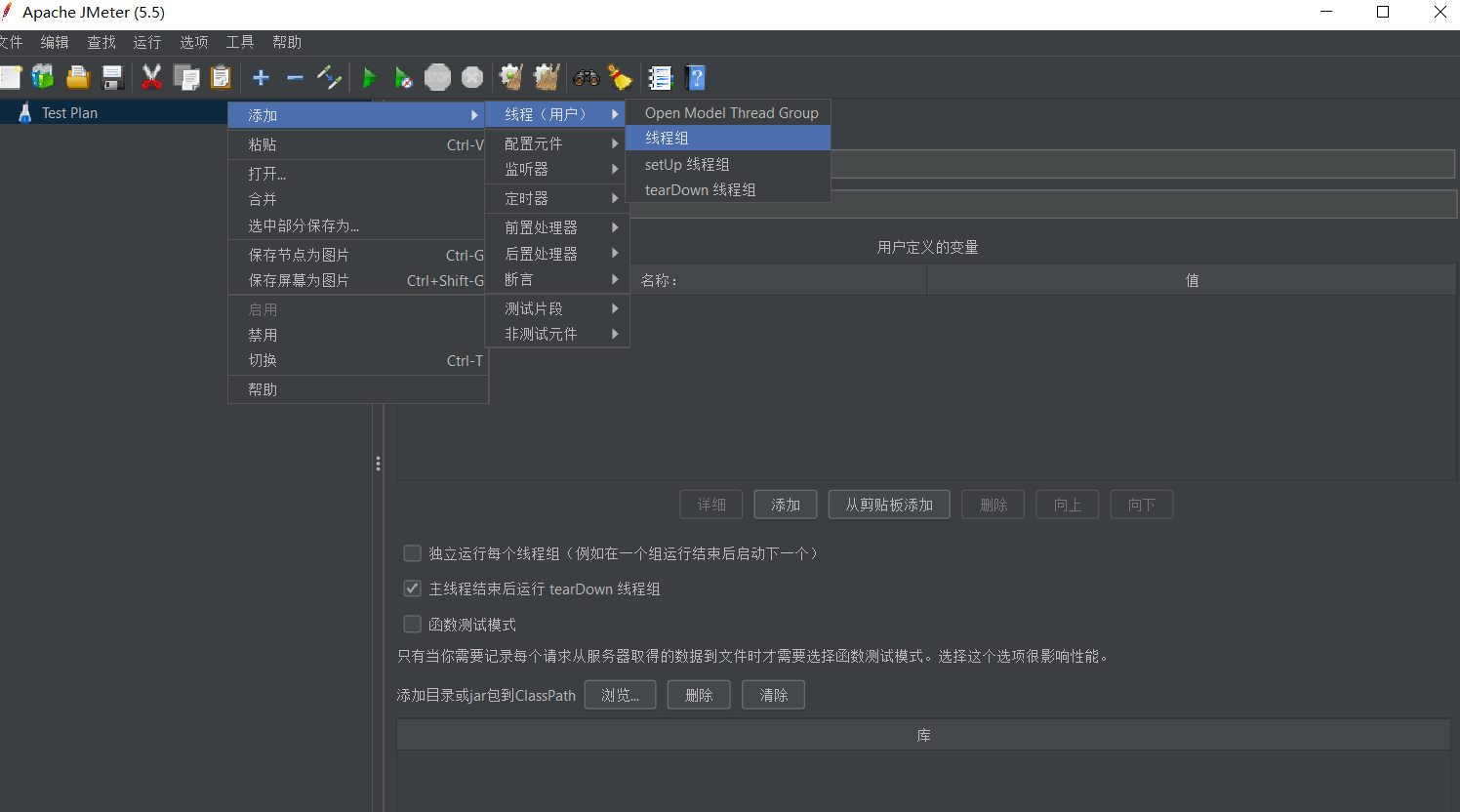Click the Open file folder icon

pos(78,77)
